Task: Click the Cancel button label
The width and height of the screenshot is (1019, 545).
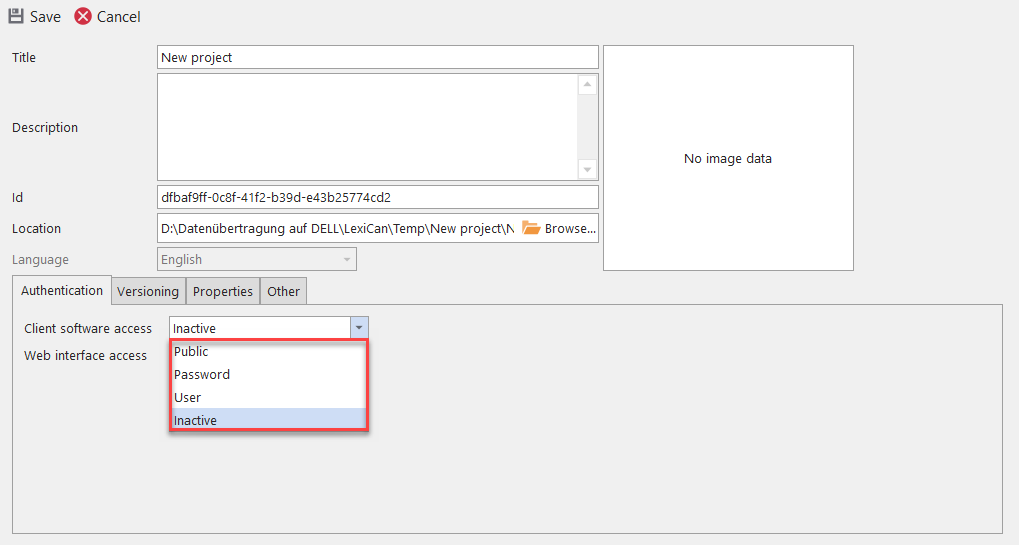Action: (118, 17)
